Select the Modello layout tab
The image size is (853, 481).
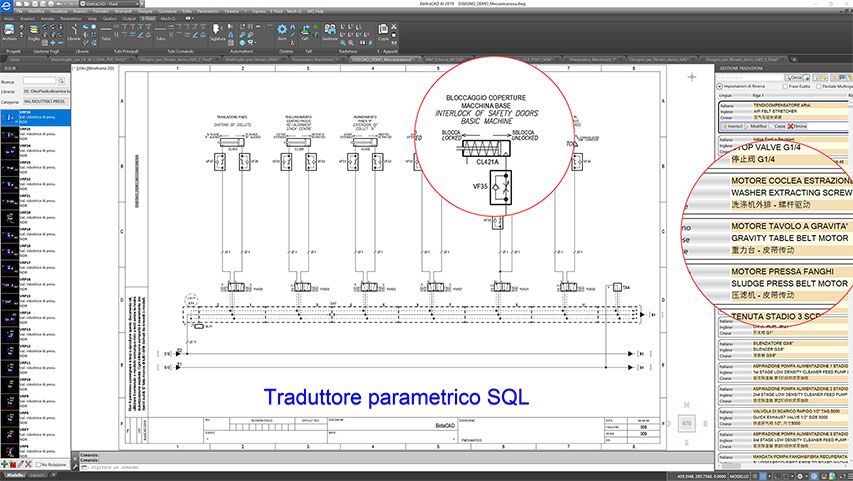(x=15, y=475)
